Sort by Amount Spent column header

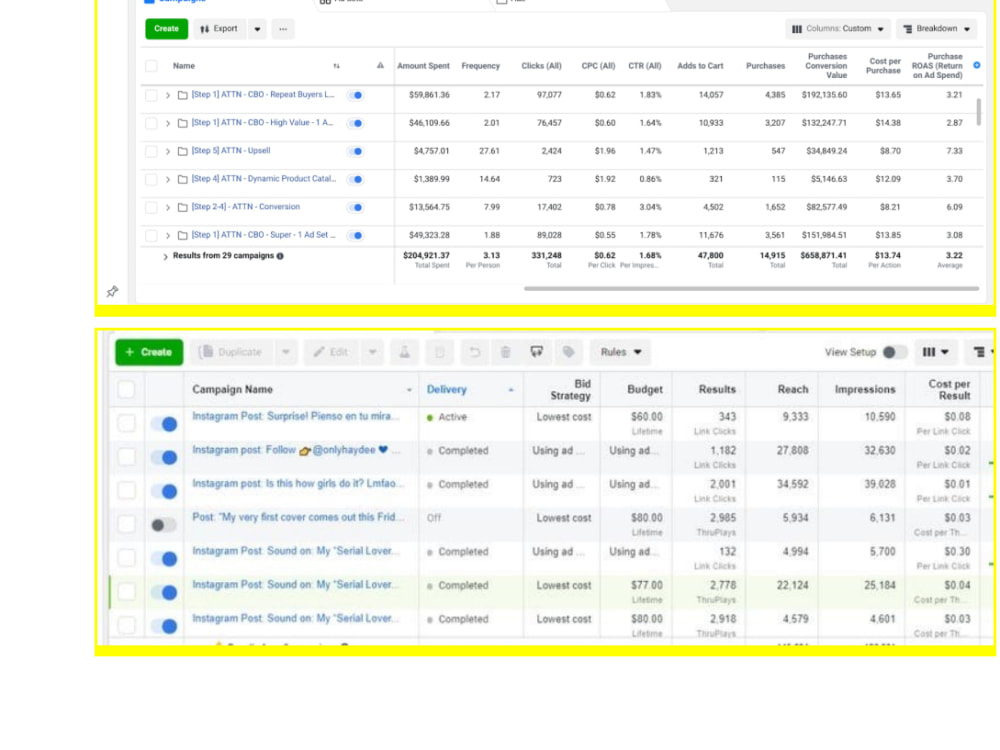coord(423,66)
